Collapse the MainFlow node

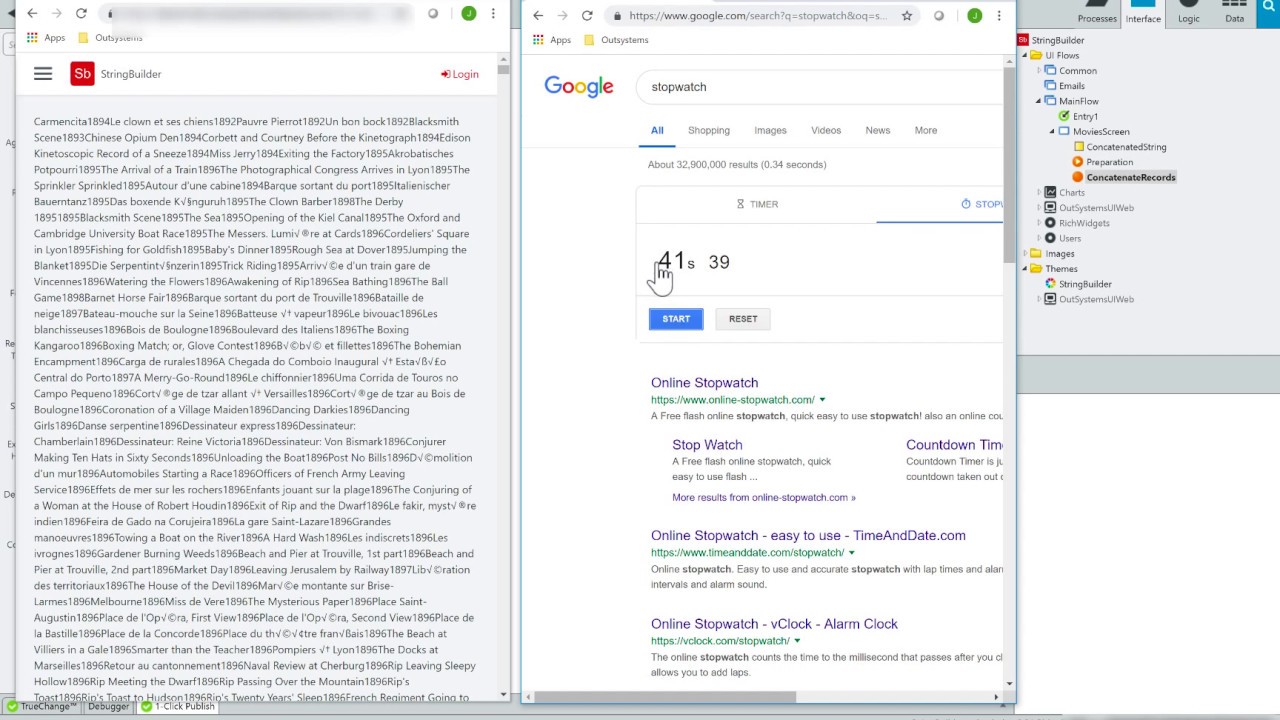(1039, 101)
